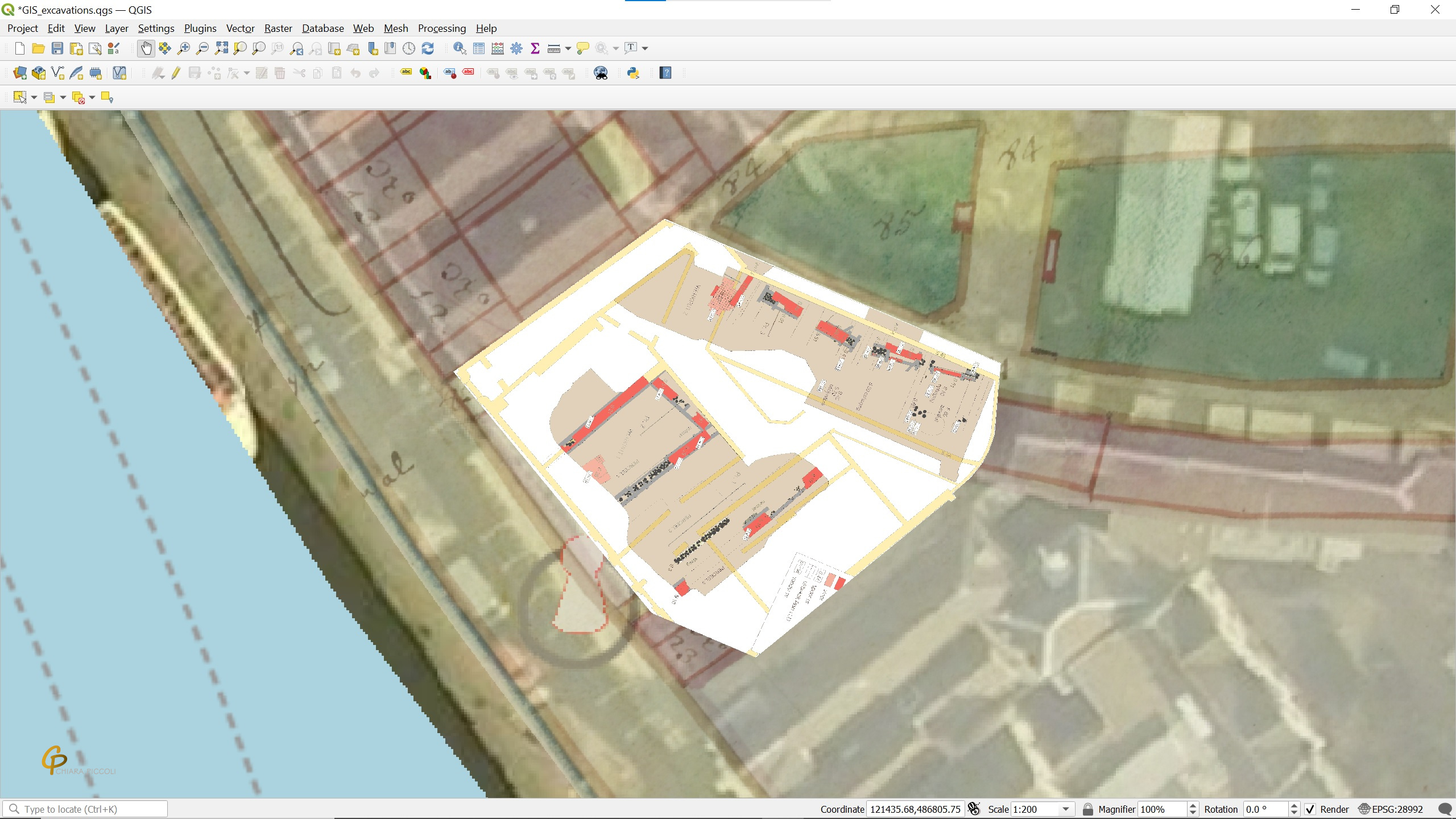Click the Zoom Last icon
The width and height of the screenshot is (1456, 819).
[296, 48]
